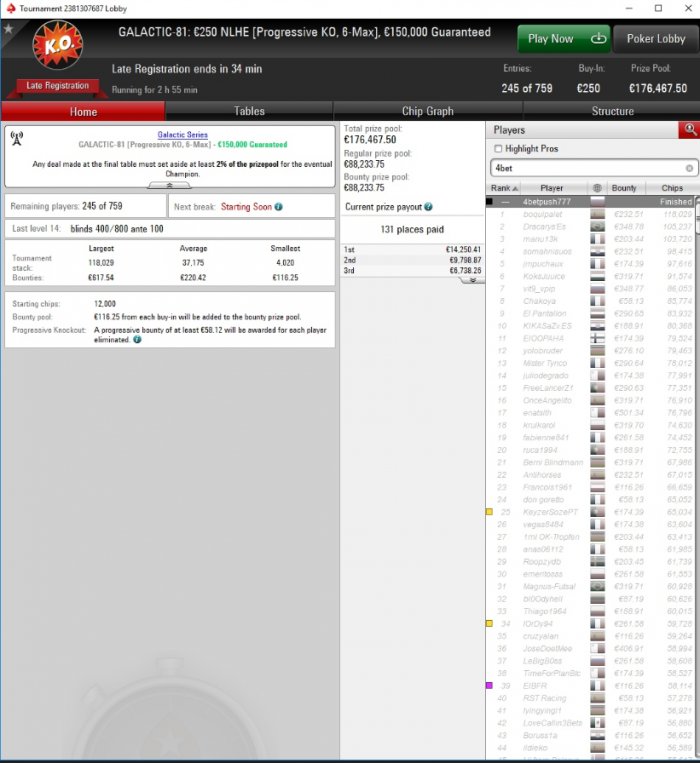Click yellow color tag beside KeyzerSozePT

pyautogui.click(x=489, y=512)
